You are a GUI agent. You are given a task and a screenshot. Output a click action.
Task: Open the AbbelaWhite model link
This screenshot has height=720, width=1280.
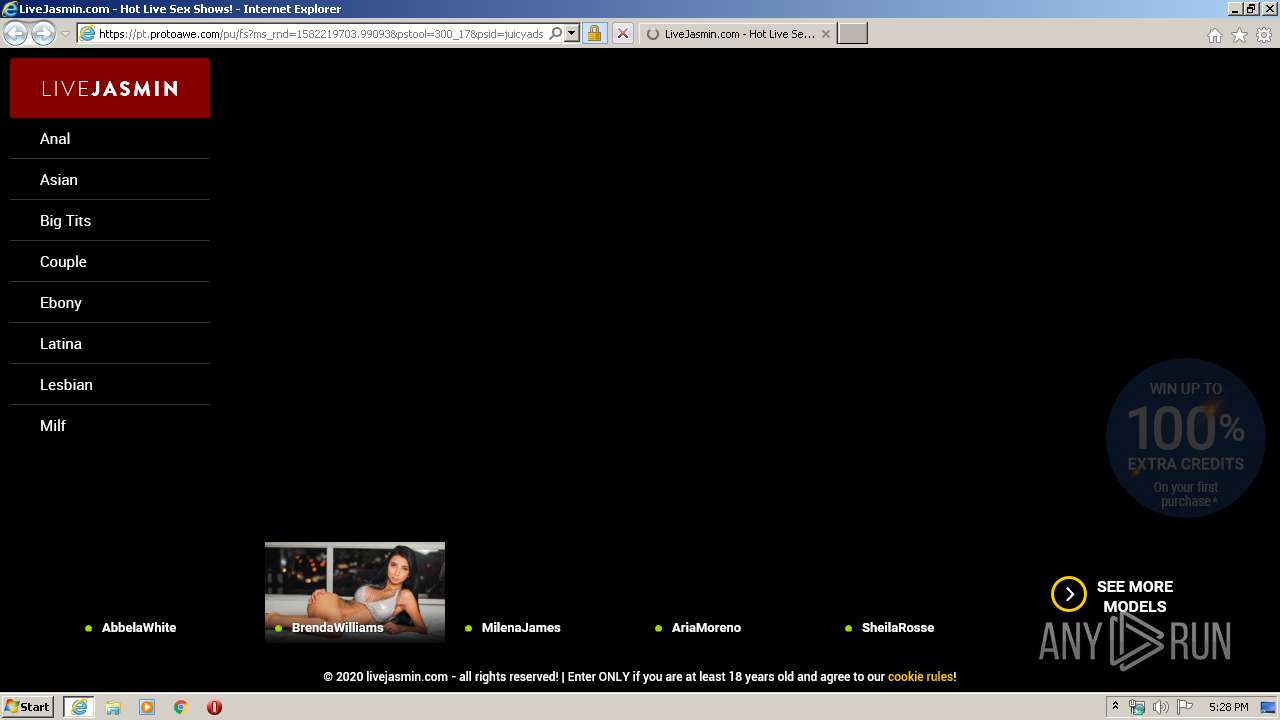click(x=138, y=628)
